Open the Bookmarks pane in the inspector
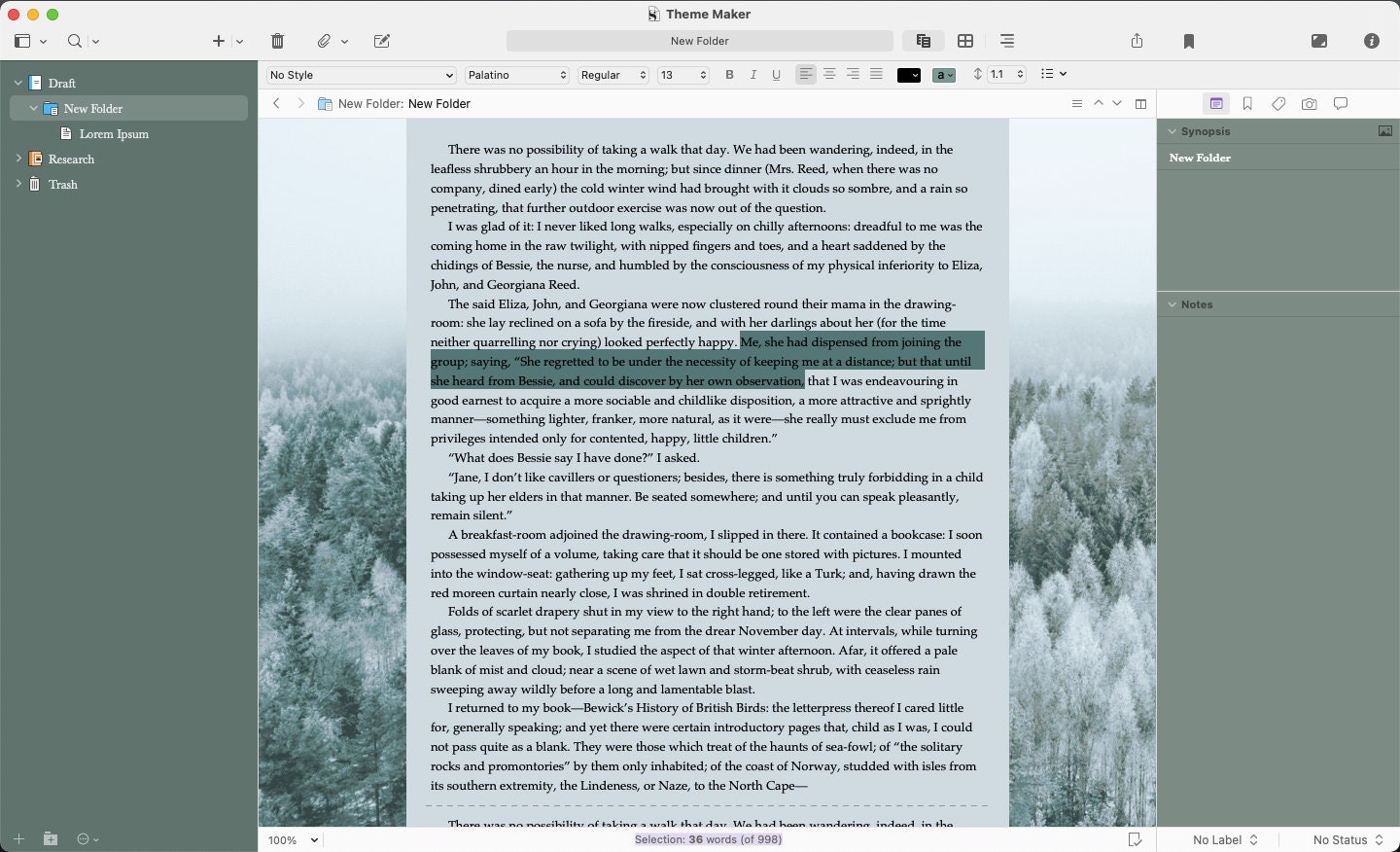This screenshot has height=852, width=1400. point(1247,103)
